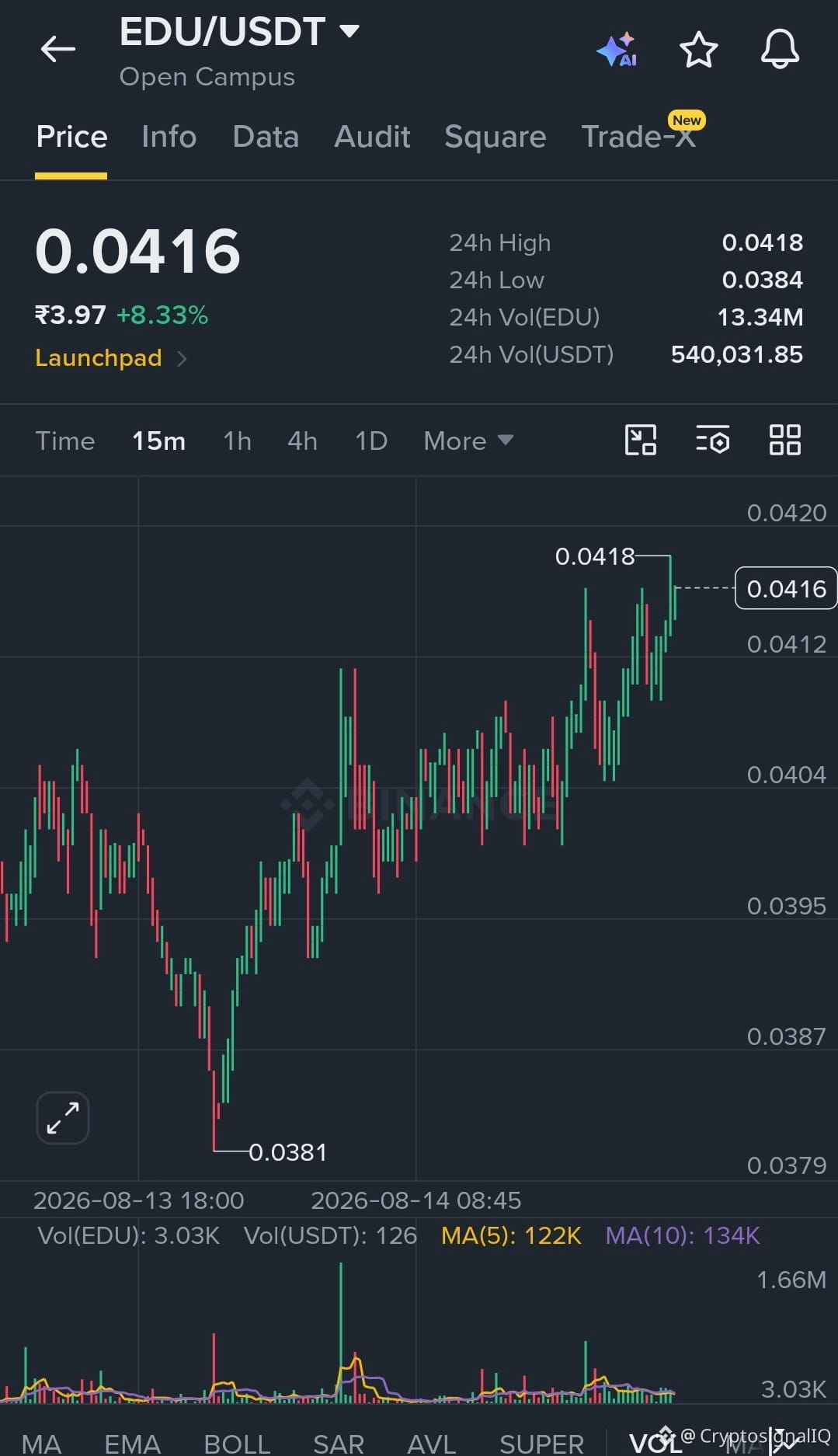838x1456 pixels.
Task: Set a price alert via bell icon
Action: [780, 50]
